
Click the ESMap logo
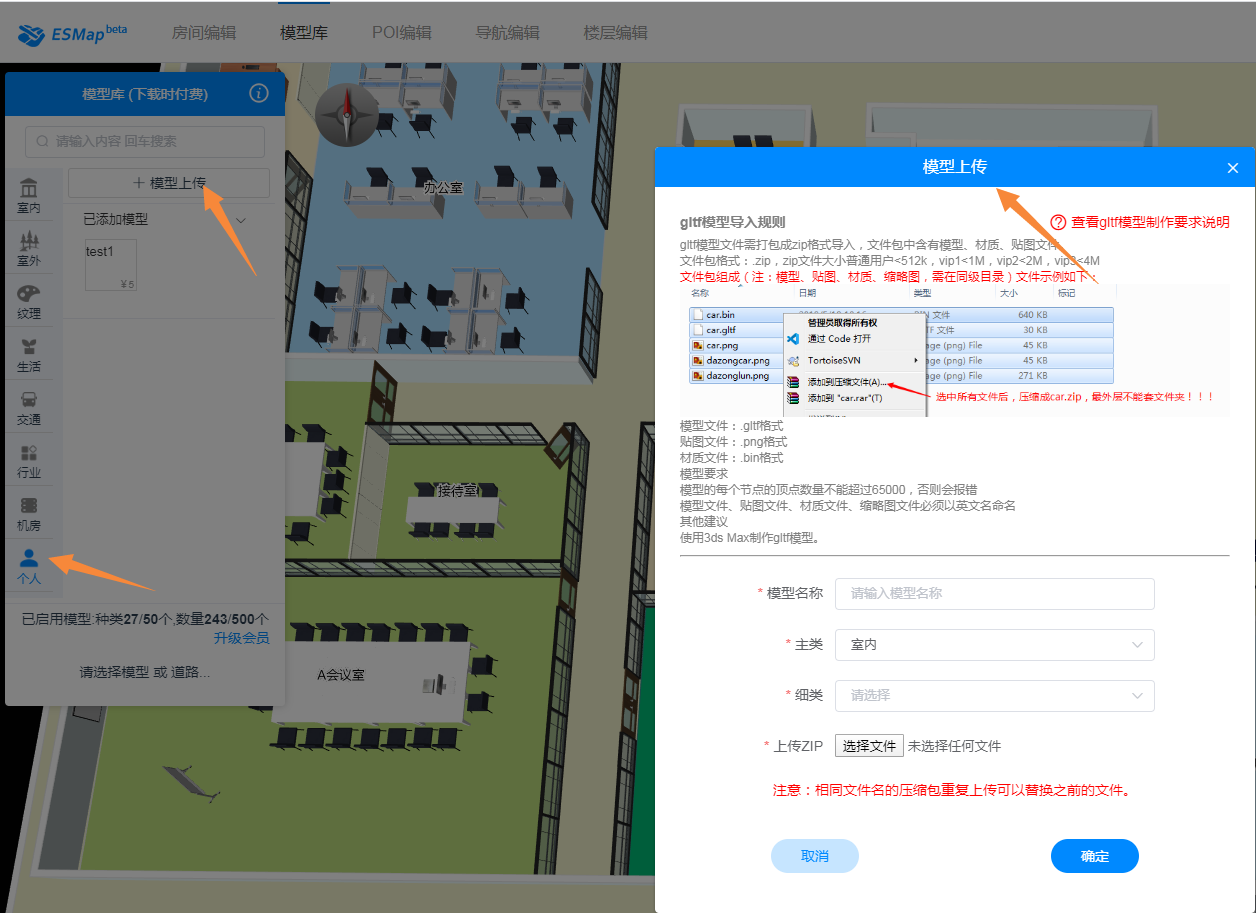72,34
